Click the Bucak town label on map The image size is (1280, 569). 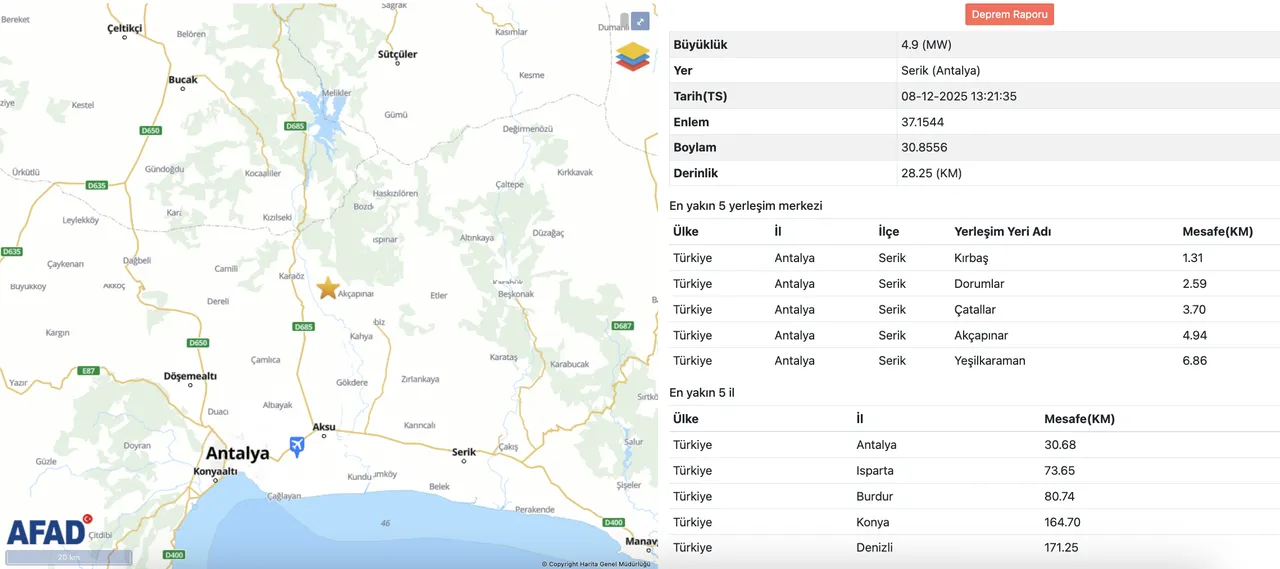[183, 80]
